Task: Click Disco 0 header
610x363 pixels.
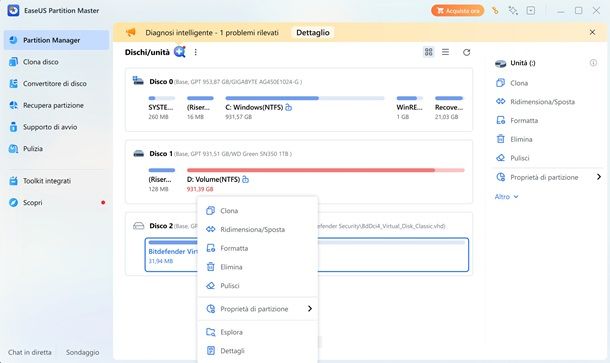Action: (x=161, y=82)
